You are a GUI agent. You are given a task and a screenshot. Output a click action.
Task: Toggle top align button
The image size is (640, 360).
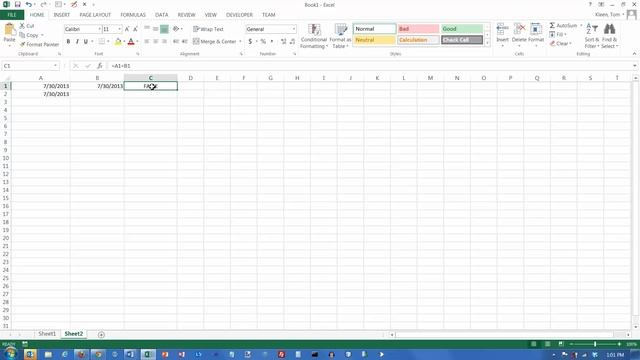coord(147,29)
